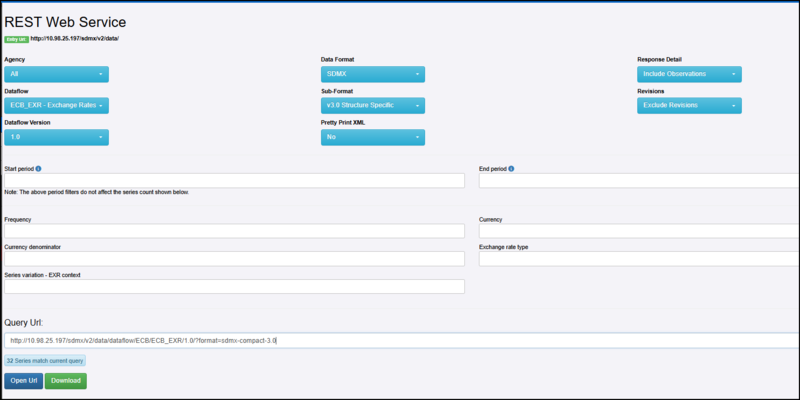Expand the Sub-Format v3.0 Structure Specific dropdown
The width and height of the screenshot is (800, 400).
click(373, 105)
